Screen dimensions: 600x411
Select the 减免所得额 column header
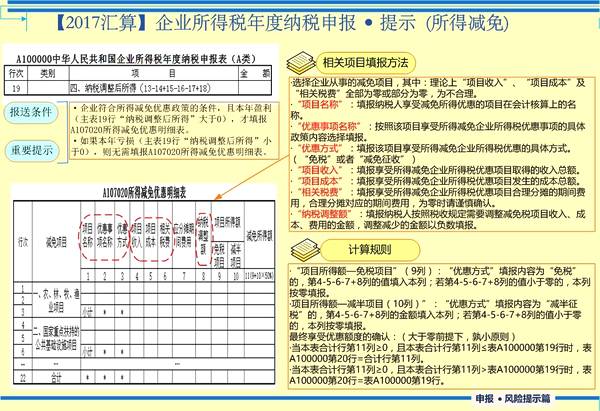click(x=259, y=236)
